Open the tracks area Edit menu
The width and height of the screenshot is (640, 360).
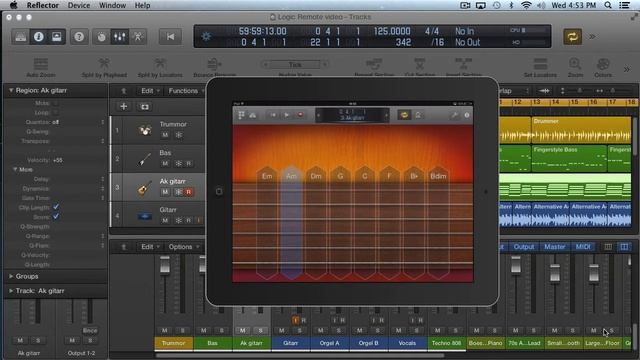click(x=150, y=91)
